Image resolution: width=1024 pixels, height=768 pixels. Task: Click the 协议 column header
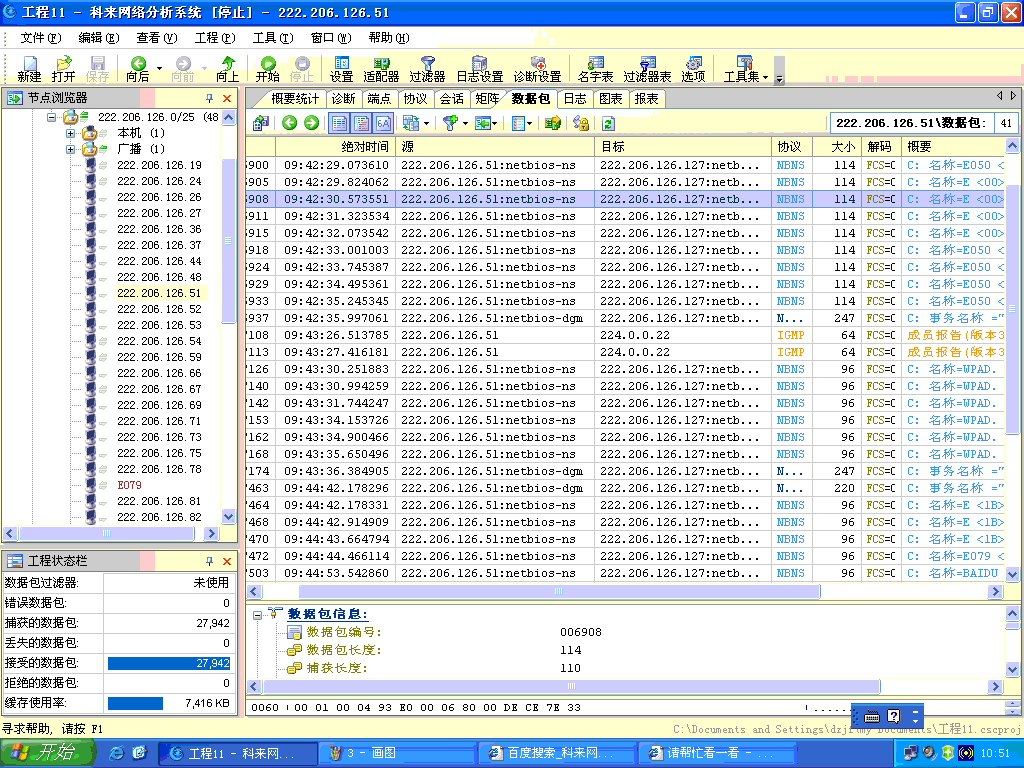[789, 147]
